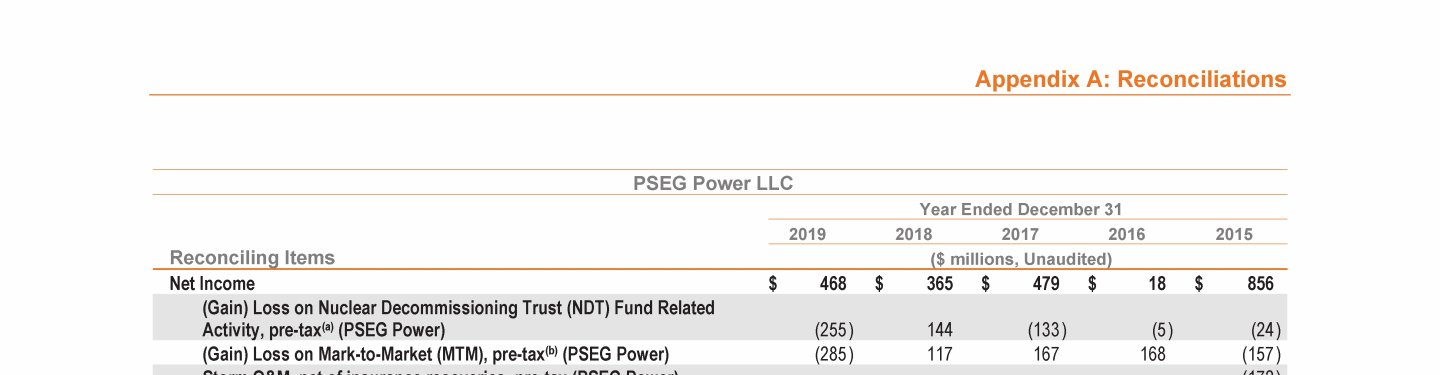Click the Year Ended December 31 header

coord(1020,209)
